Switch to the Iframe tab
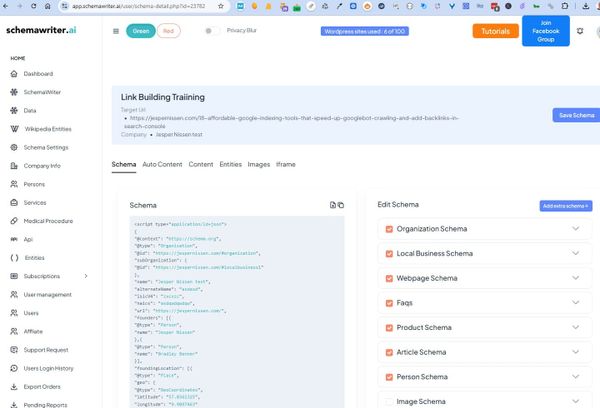Image resolution: width=600 pixels, height=408 pixels. click(286, 164)
